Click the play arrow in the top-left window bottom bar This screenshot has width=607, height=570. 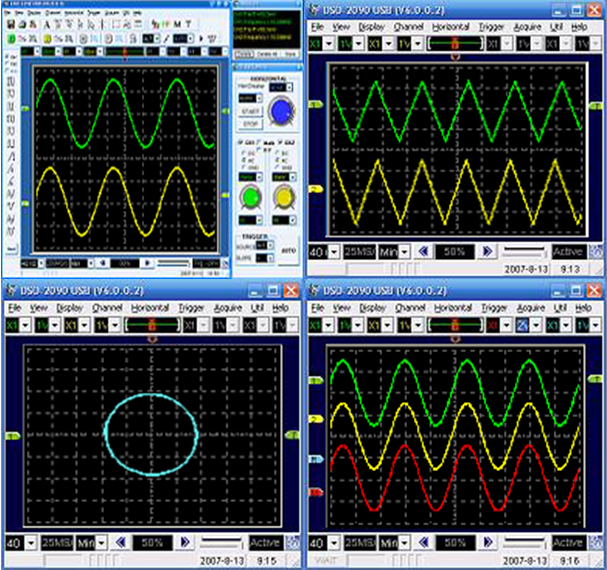pyautogui.click(x=147, y=263)
